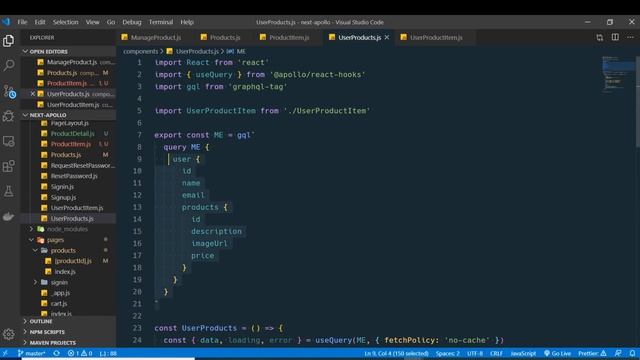Open the Debug menu

click(x=132, y=22)
